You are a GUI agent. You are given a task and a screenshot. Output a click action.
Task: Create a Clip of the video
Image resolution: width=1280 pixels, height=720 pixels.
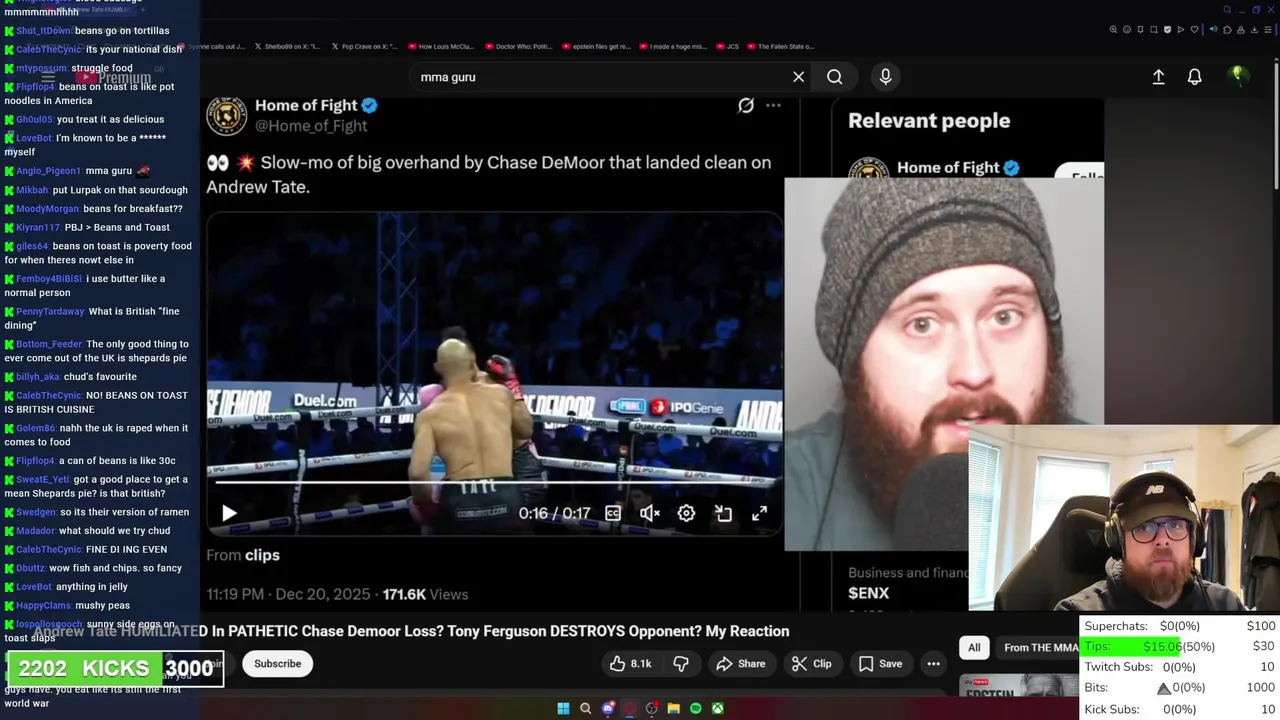point(811,663)
